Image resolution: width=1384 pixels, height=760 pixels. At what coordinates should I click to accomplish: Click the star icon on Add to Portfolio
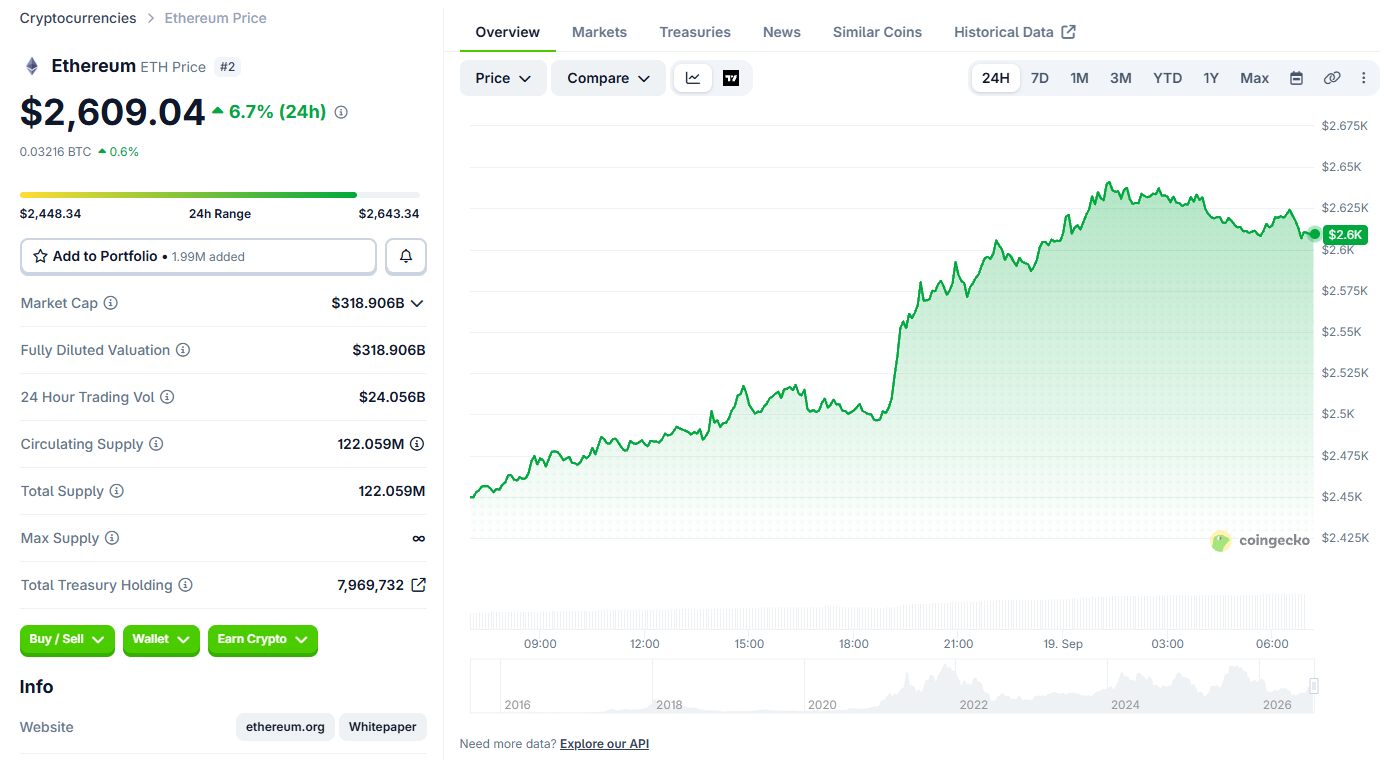40,256
